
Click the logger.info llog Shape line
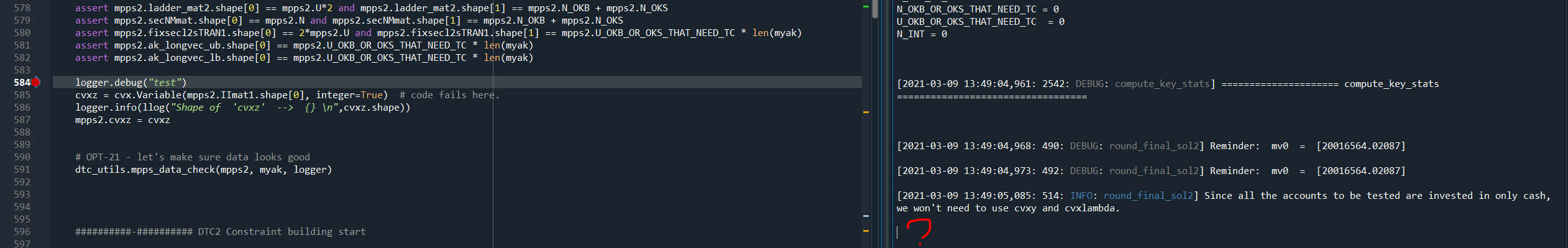243,108
